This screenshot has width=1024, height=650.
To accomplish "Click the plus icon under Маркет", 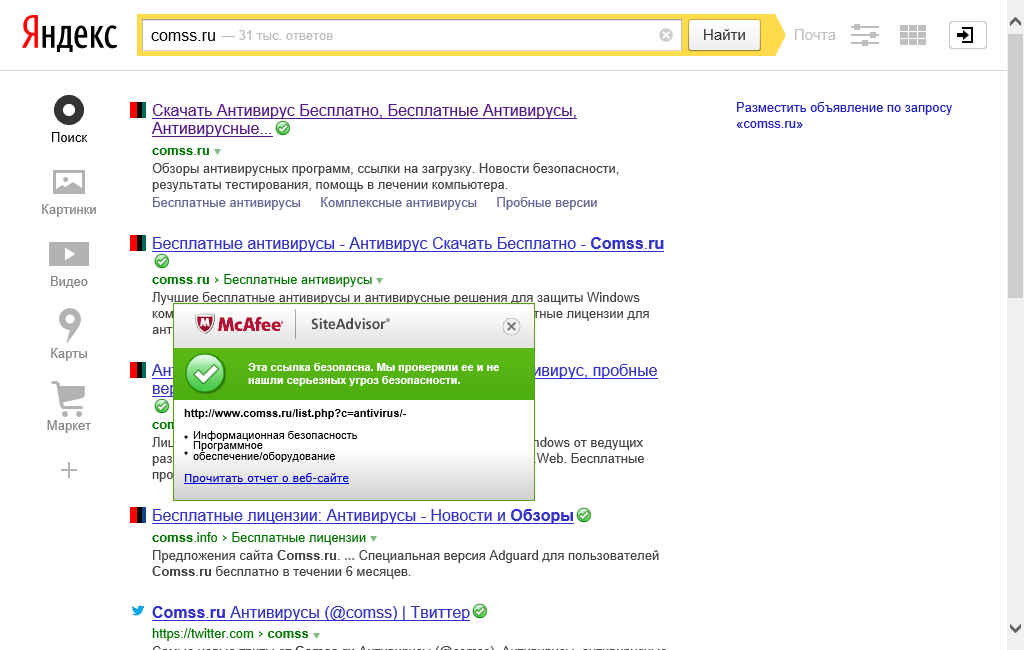I will 68,468.
